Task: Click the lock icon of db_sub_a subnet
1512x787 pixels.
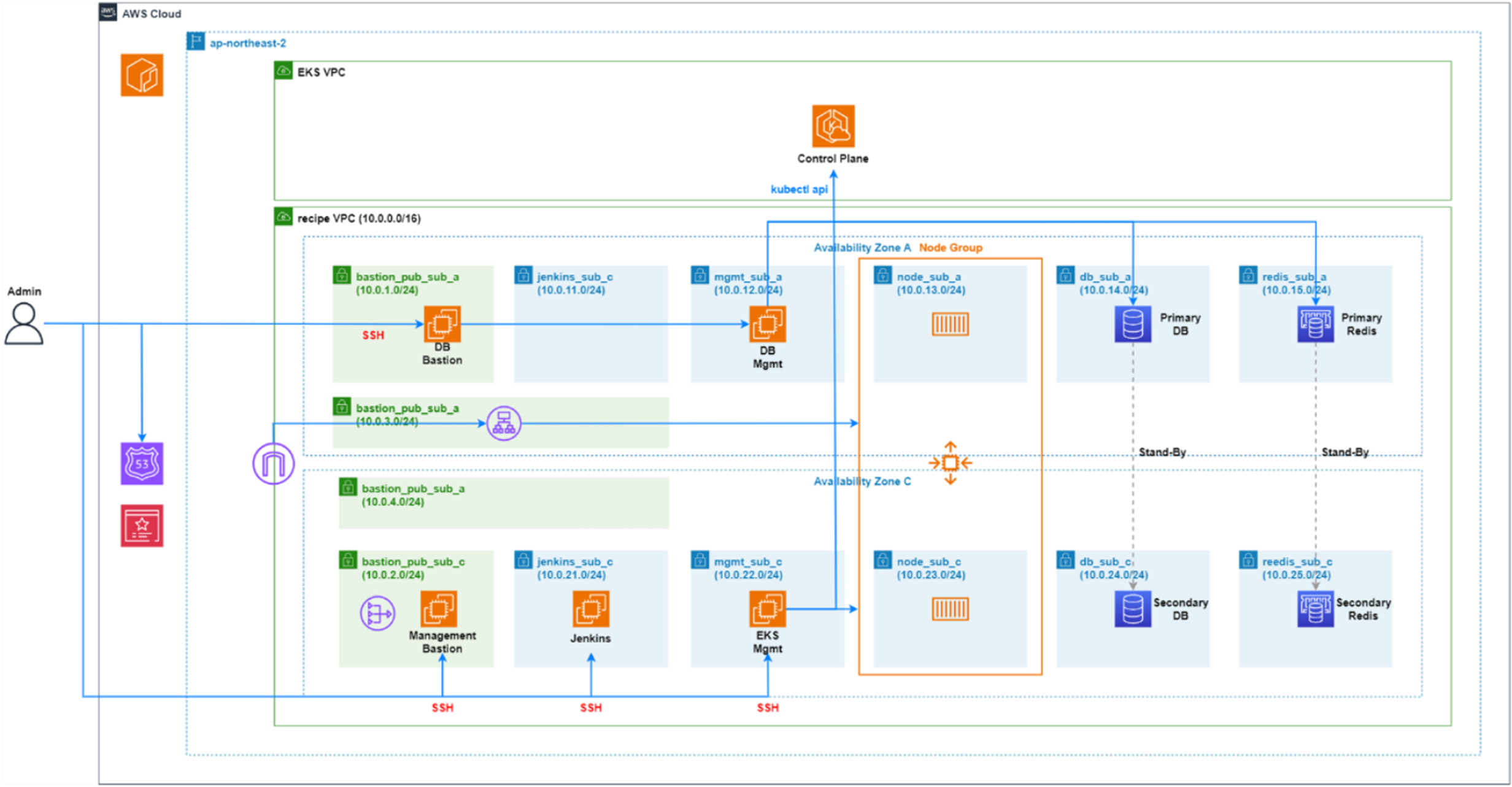Action: (x=1065, y=275)
